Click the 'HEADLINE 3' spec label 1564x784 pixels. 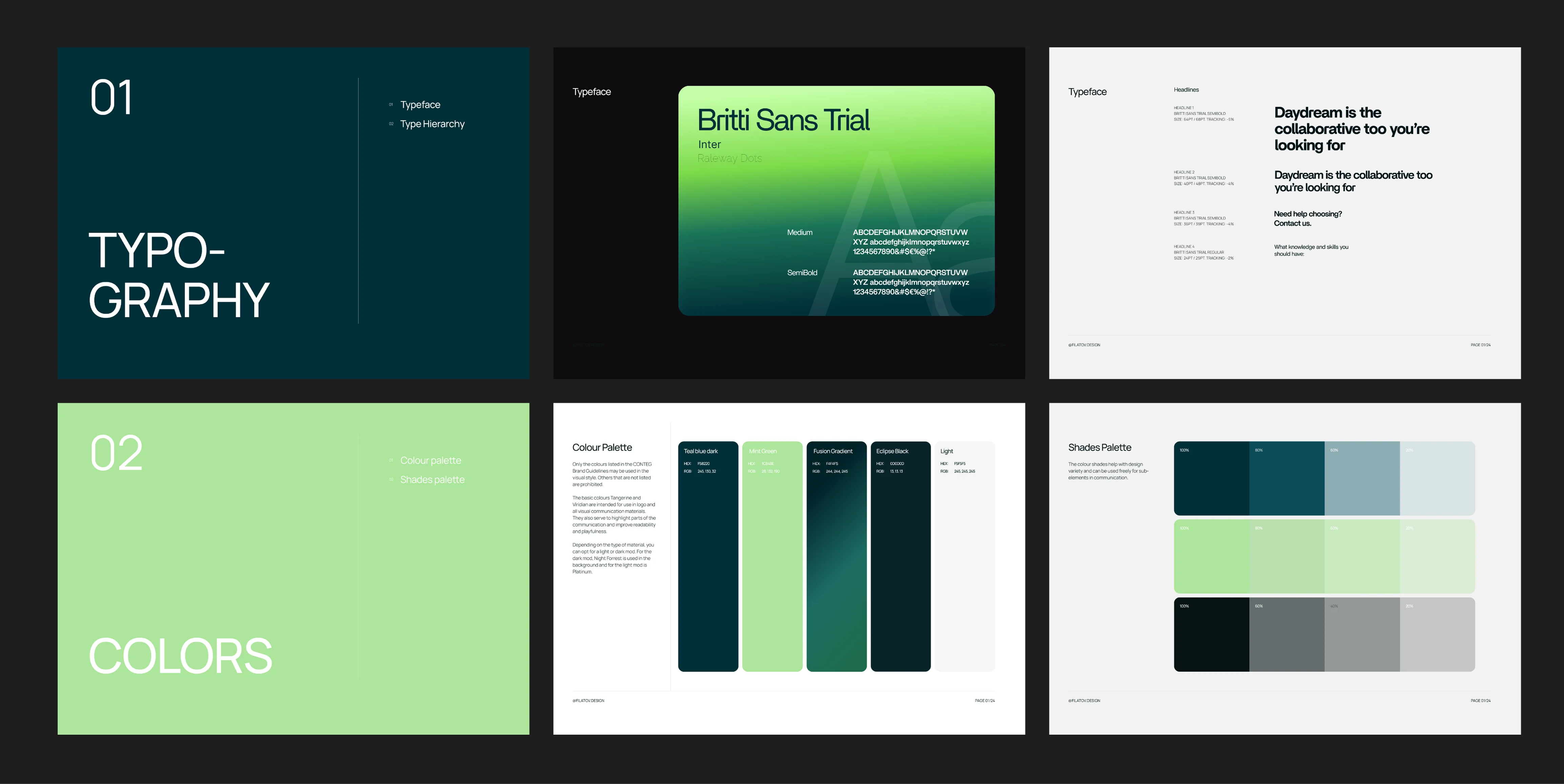pyautogui.click(x=1184, y=212)
